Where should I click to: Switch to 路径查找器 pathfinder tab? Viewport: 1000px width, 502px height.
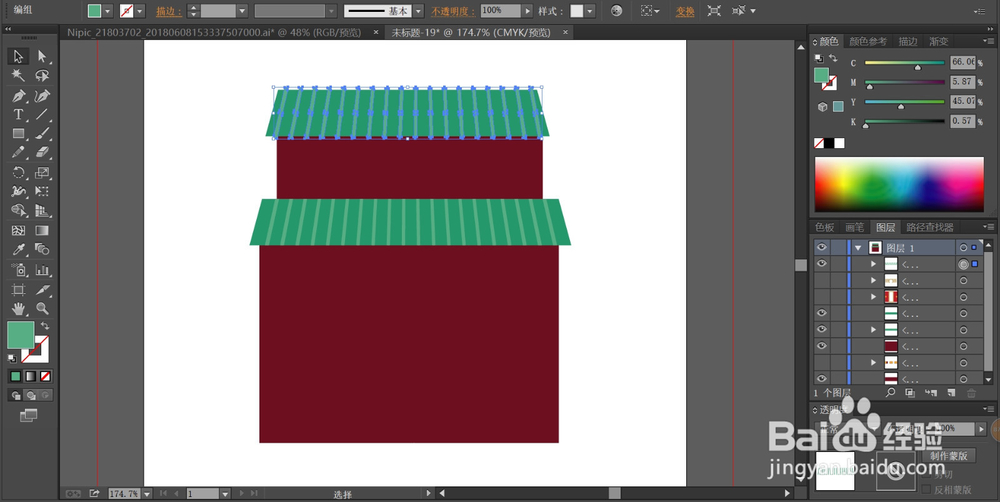tap(930, 227)
